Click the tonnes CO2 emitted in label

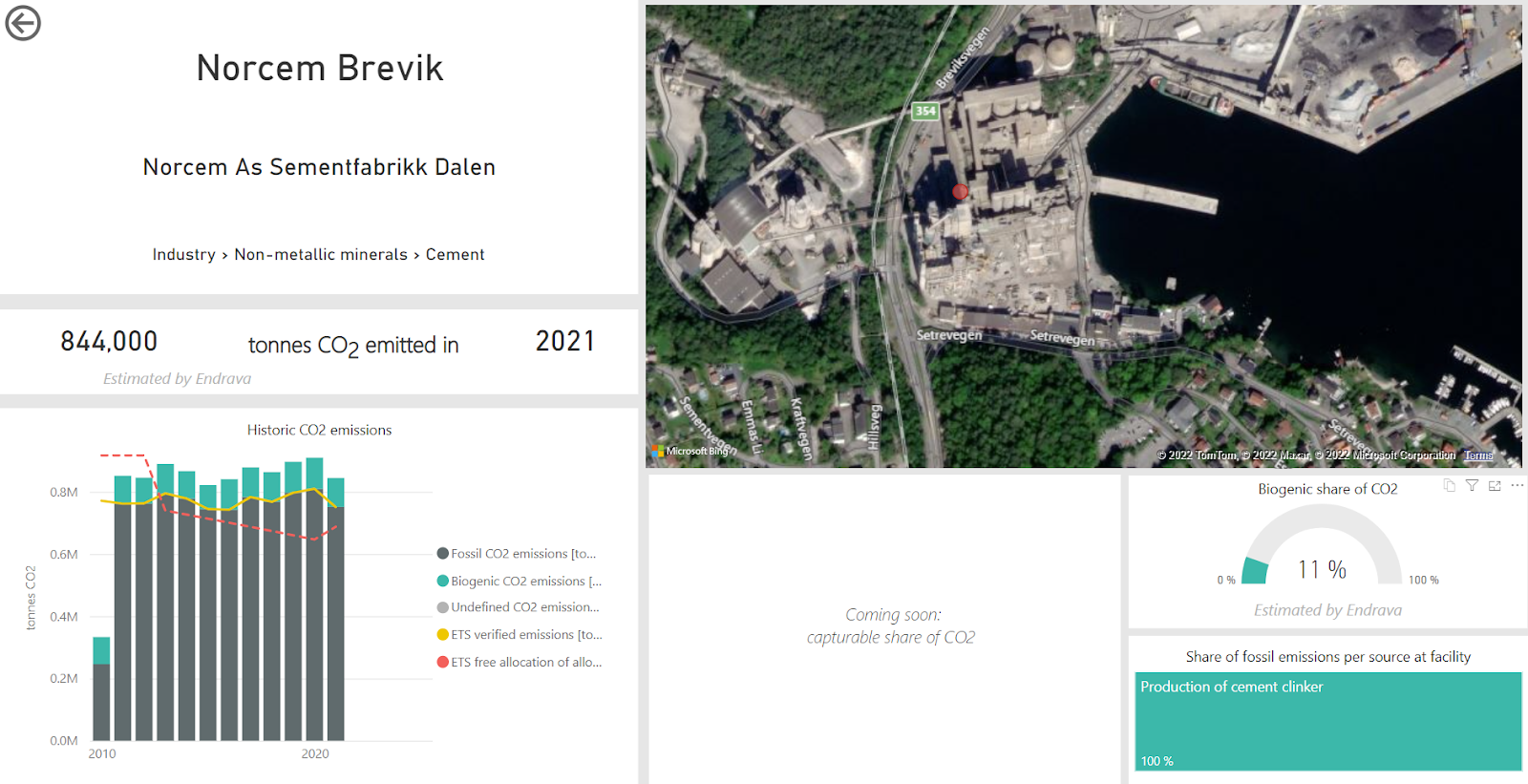(353, 346)
